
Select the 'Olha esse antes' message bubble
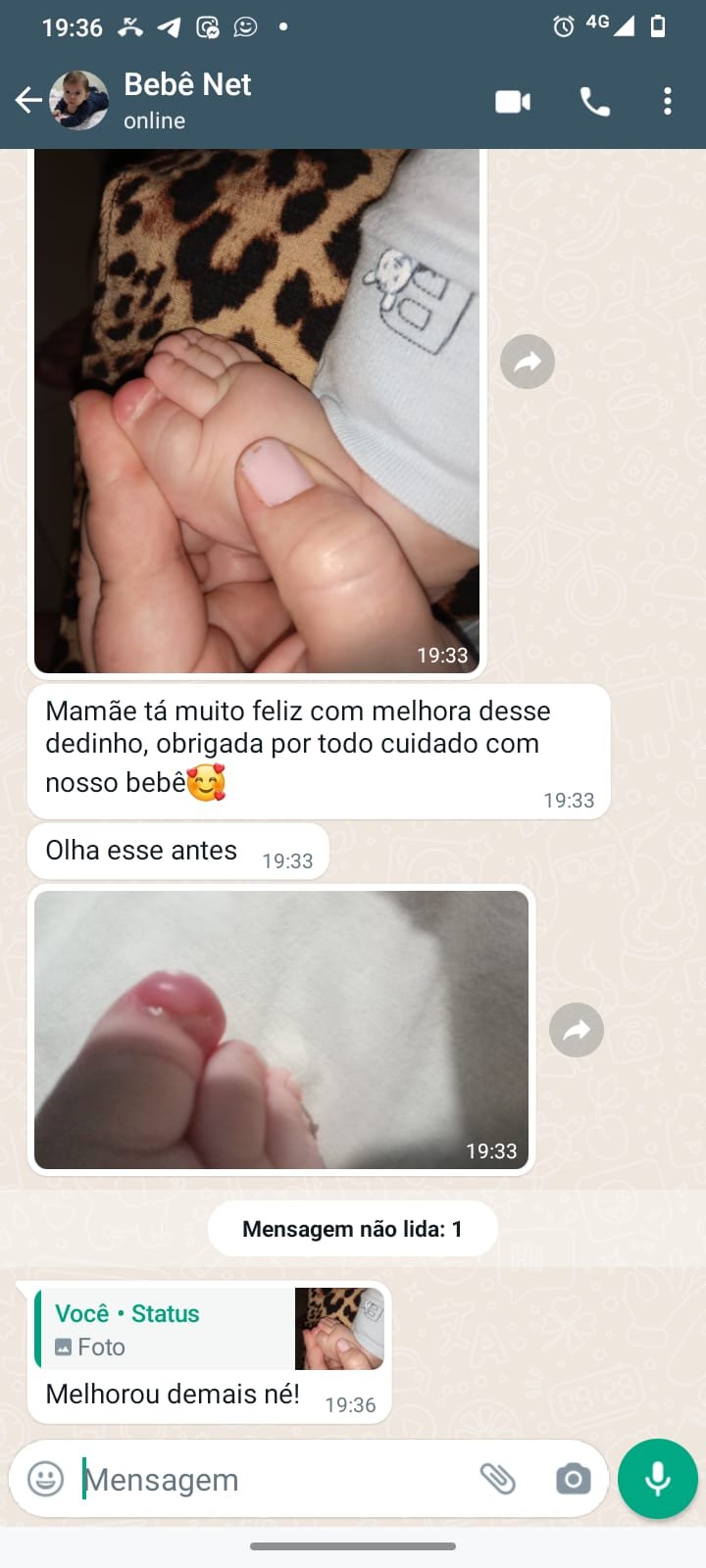(x=178, y=852)
